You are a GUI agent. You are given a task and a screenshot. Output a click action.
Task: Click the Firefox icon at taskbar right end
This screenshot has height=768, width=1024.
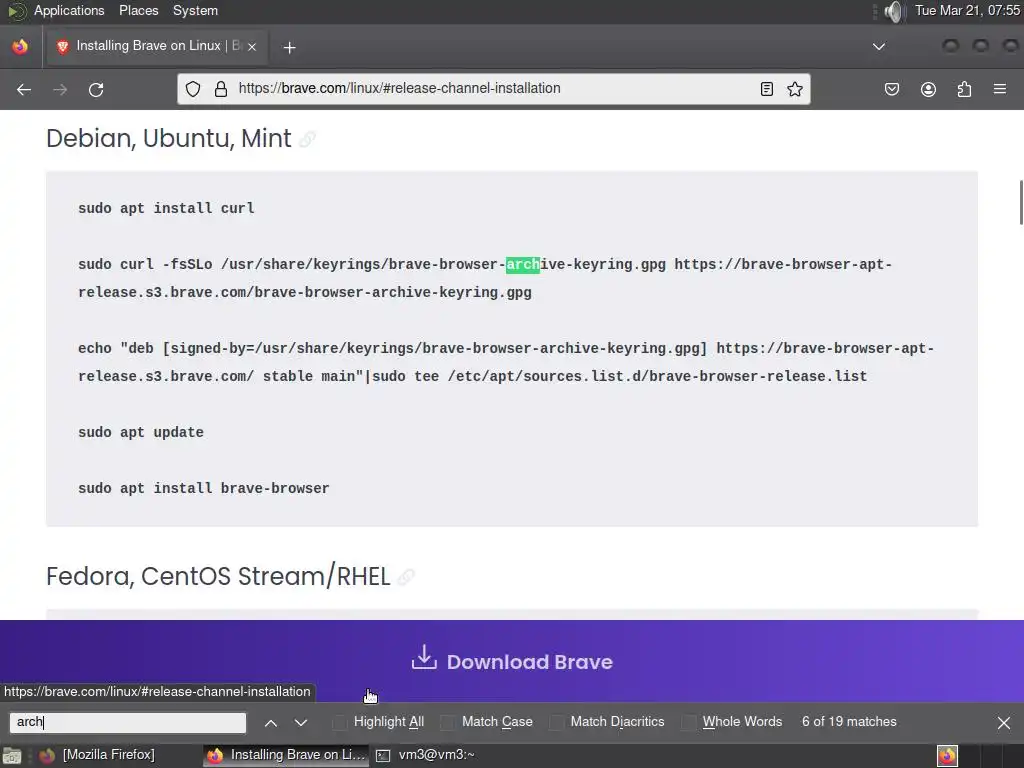(948, 756)
